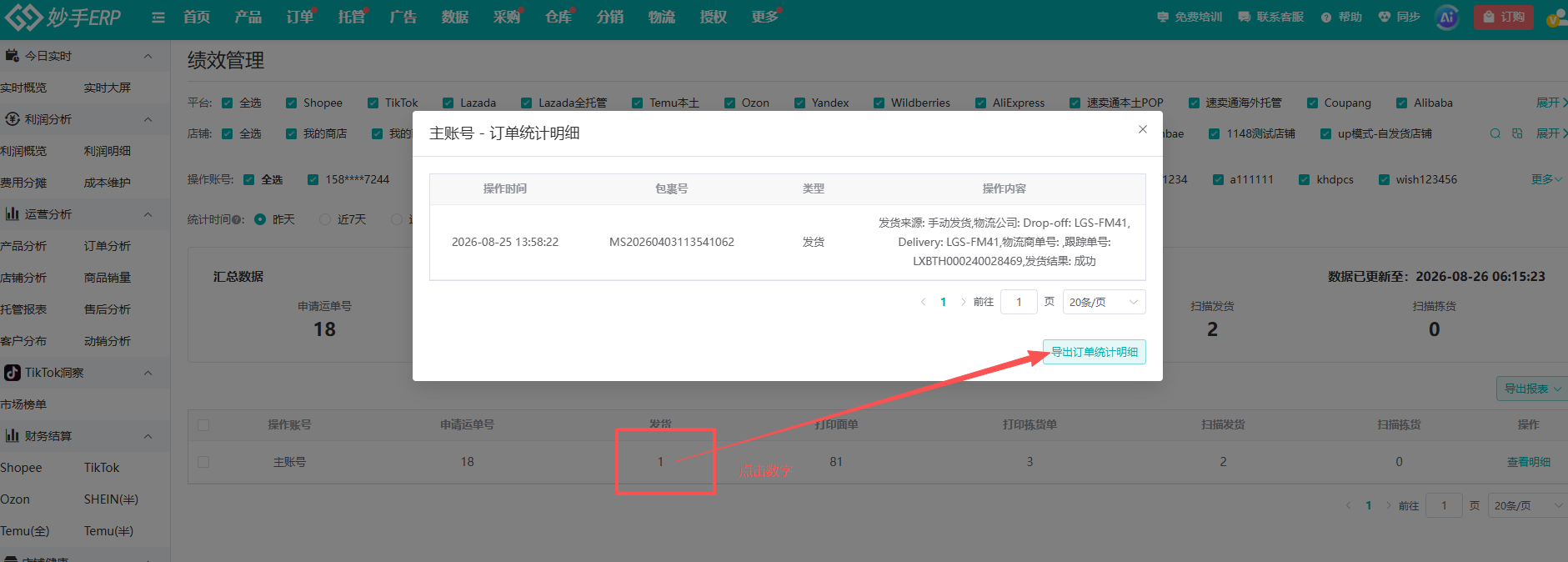1568x562 pixels.
Task: Collapse the 财务结算 sidebar section
Action: (148, 436)
